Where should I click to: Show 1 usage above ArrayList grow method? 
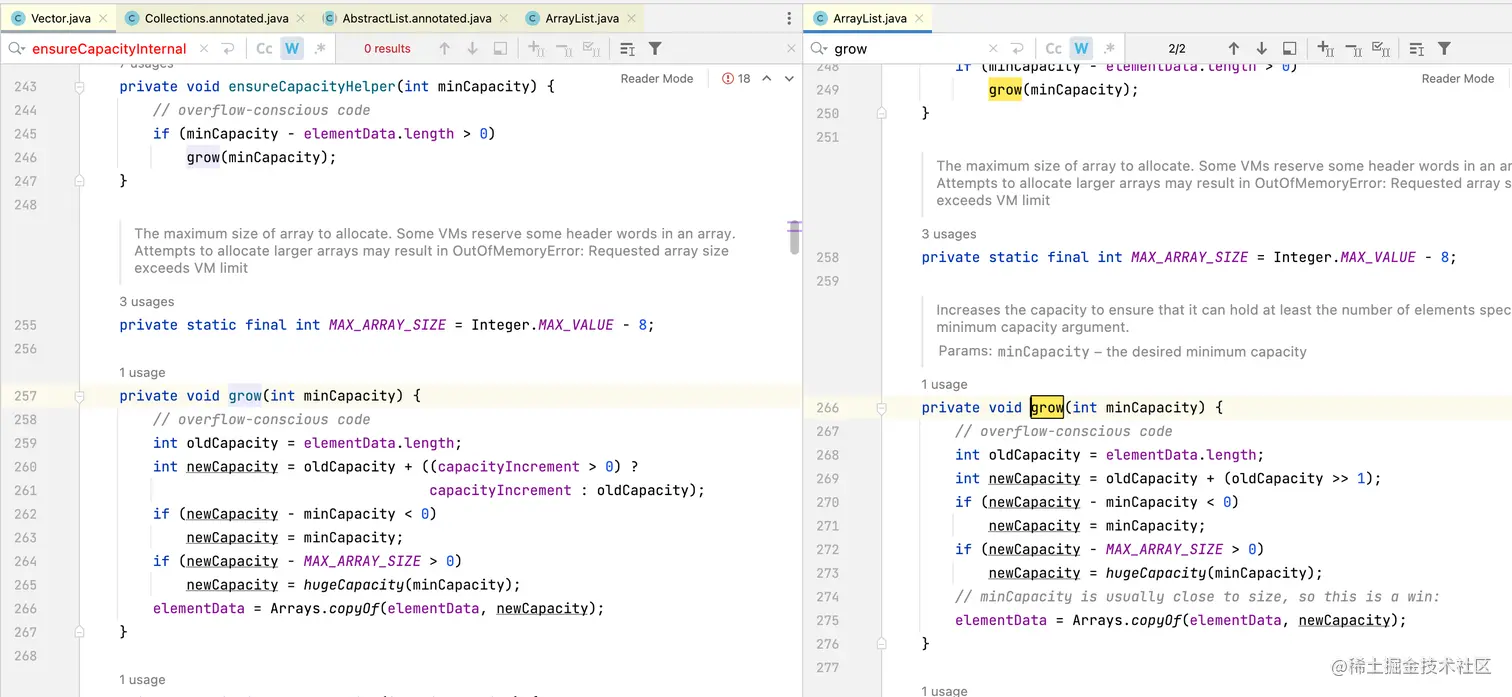pos(944,384)
